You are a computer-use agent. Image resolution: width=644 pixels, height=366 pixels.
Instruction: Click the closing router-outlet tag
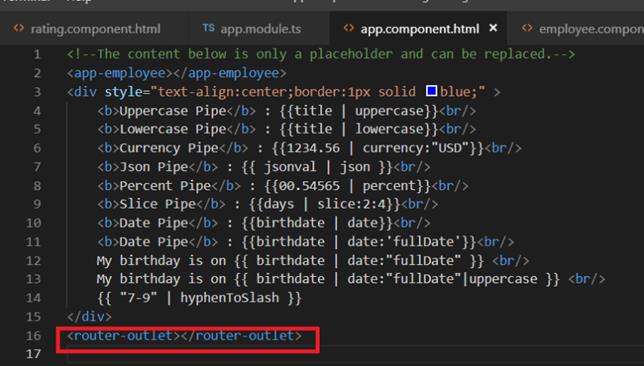tap(241, 336)
